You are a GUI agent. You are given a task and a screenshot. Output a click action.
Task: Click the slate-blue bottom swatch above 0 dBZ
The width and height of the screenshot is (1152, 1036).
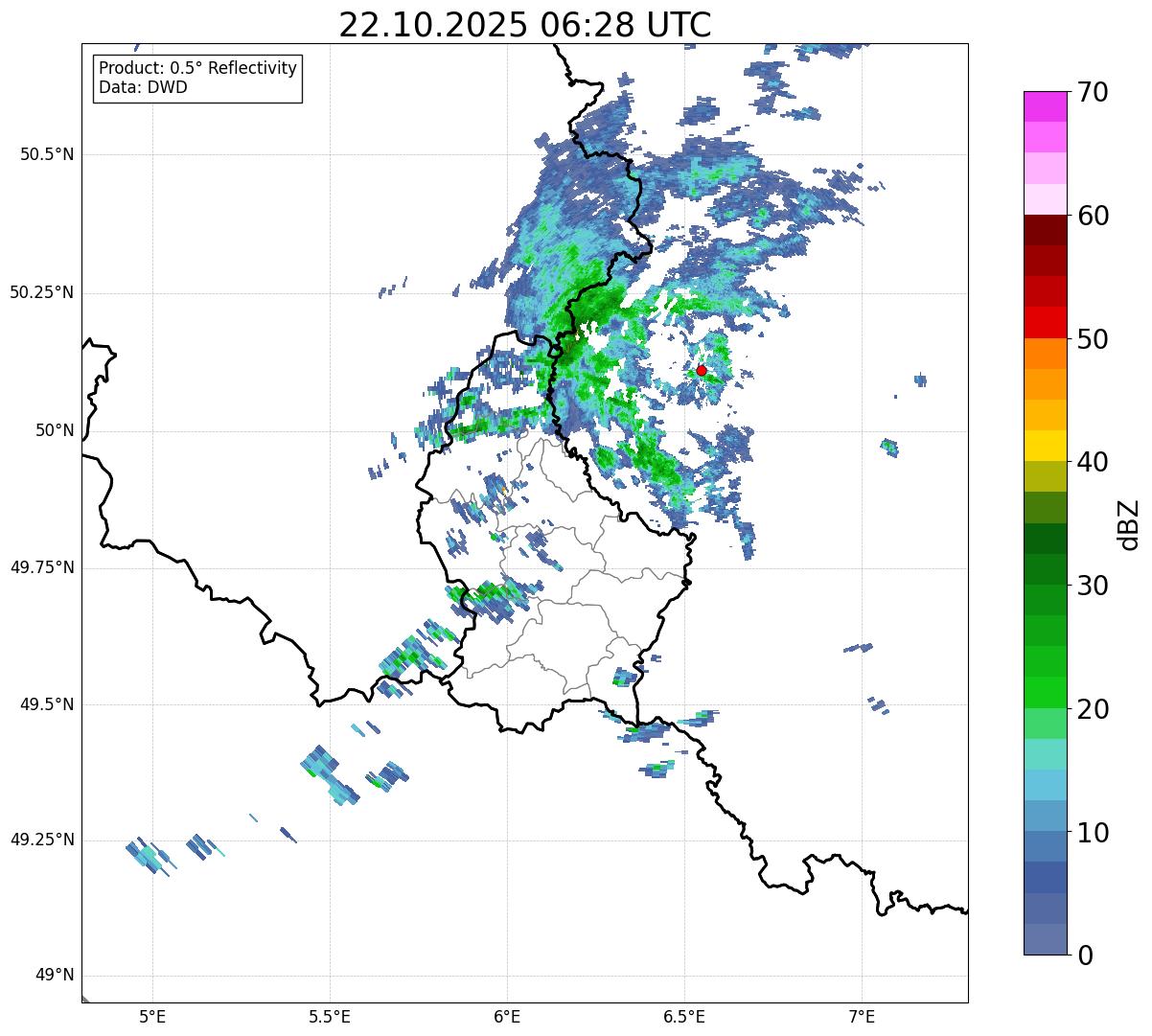(x=1045, y=939)
